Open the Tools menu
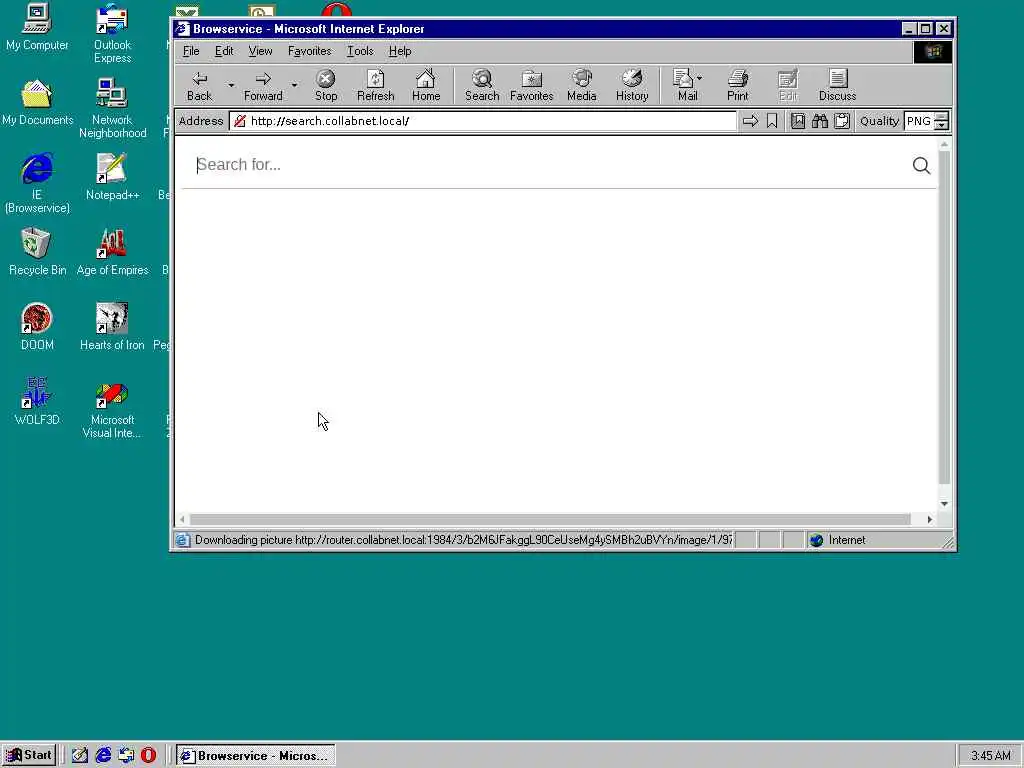The height and width of the screenshot is (768, 1024). pos(360,51)
